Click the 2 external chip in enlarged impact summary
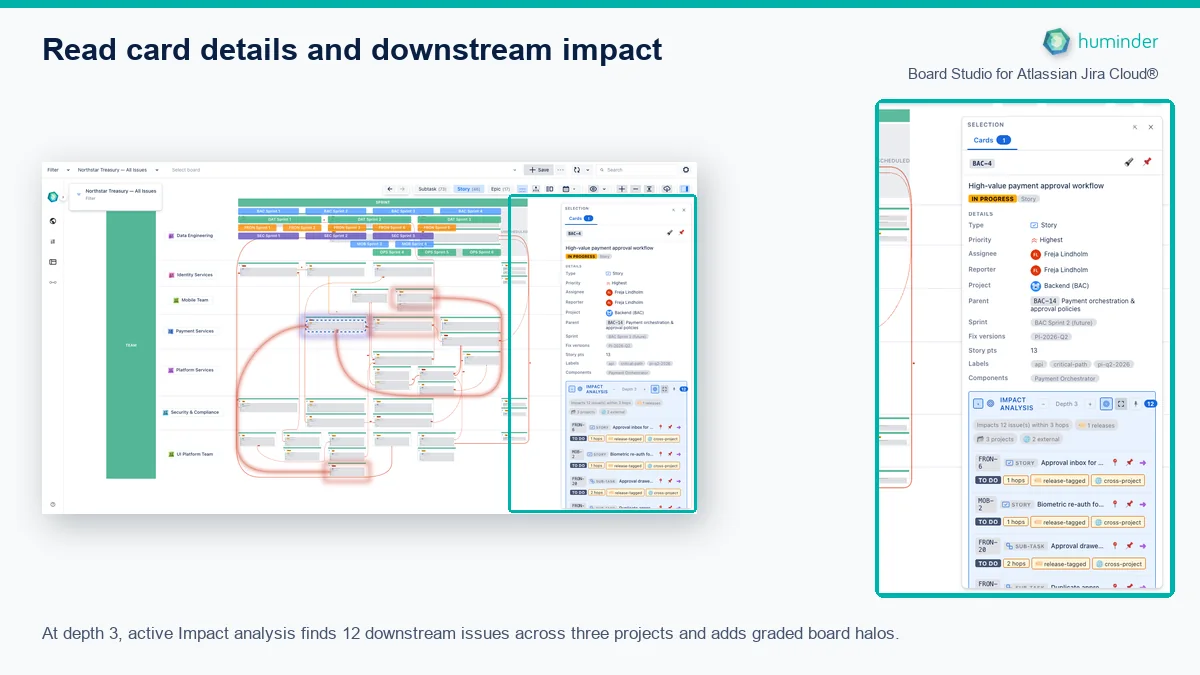Screen dimensions: 1200x675 point(1041,439)
